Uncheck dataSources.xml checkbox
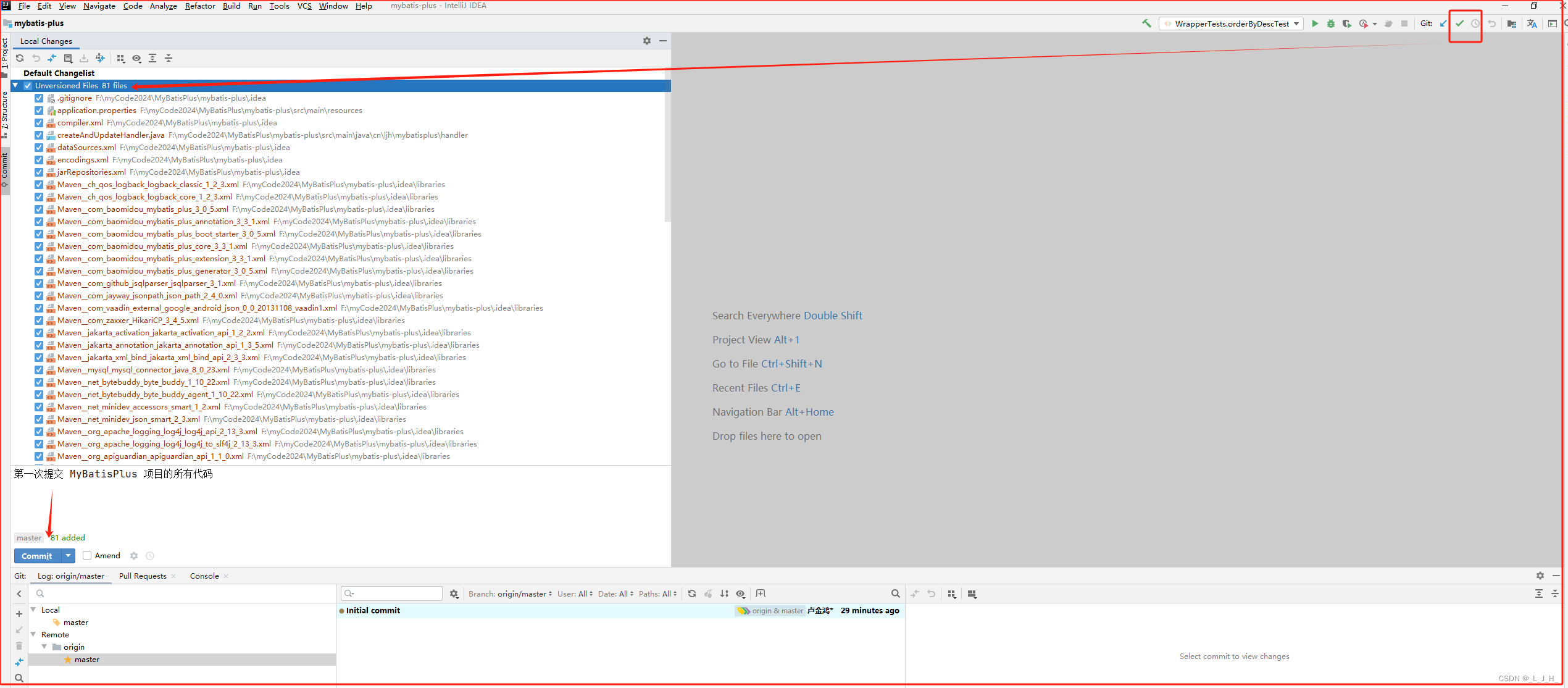 click(39, 148)
